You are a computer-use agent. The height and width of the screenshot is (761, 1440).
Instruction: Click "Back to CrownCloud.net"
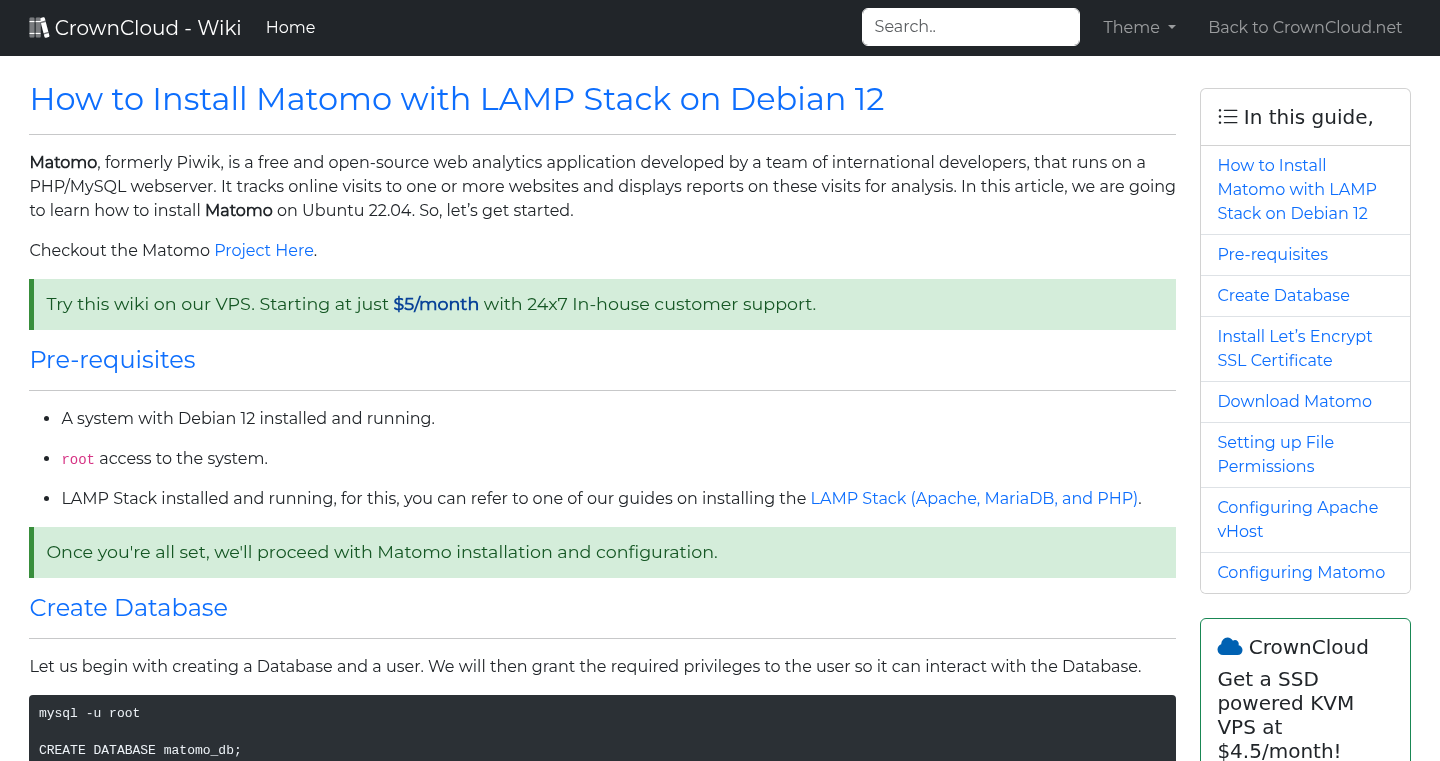[1305, 27]
